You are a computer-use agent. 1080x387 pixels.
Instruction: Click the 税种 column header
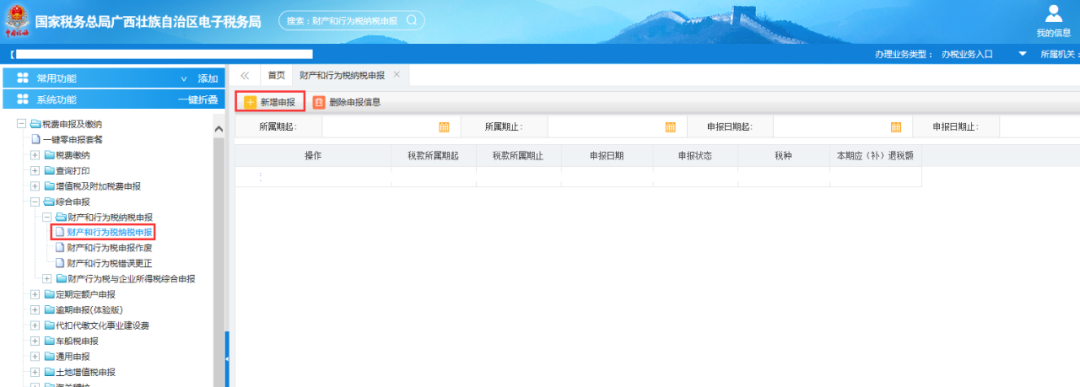783,156
